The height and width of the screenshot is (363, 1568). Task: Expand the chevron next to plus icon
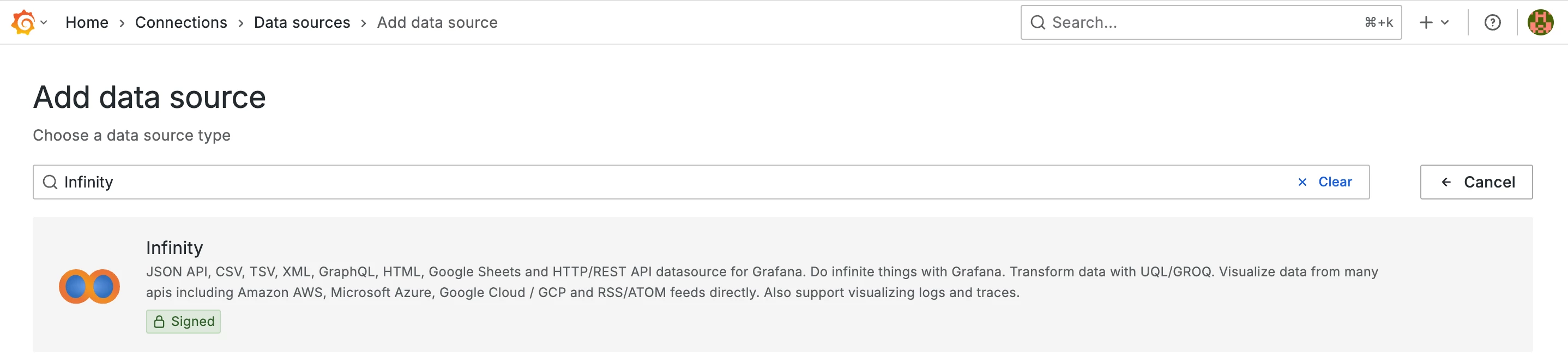click(1445, 22)
